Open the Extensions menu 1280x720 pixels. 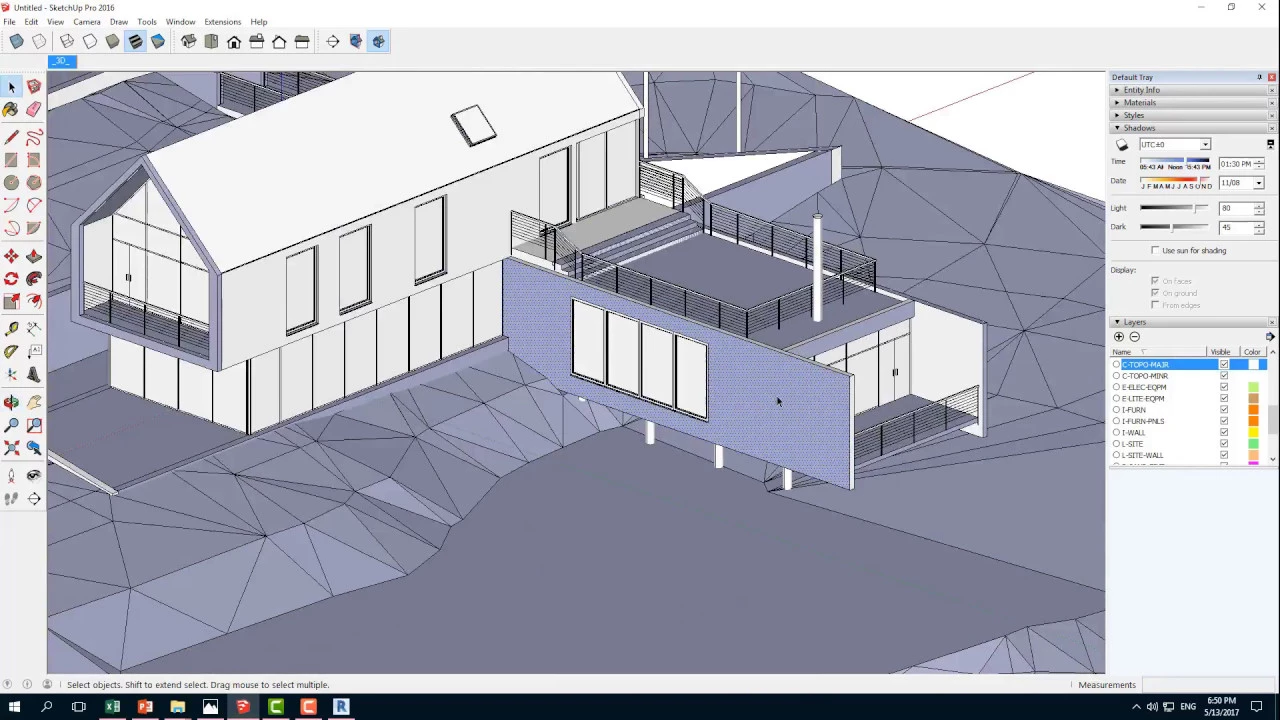coord(222,22)
